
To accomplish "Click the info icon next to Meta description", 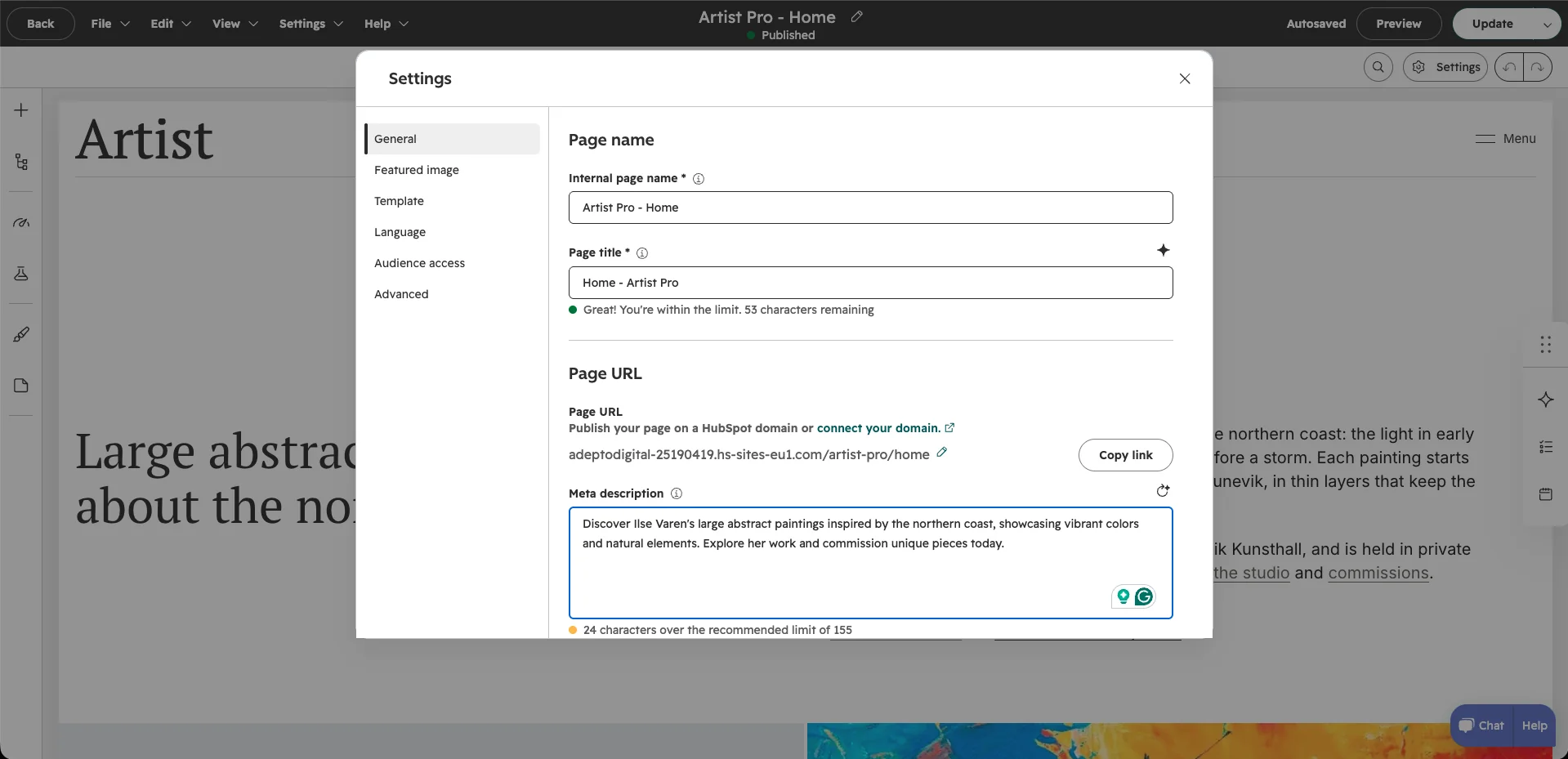I will [x=677, y=493].
